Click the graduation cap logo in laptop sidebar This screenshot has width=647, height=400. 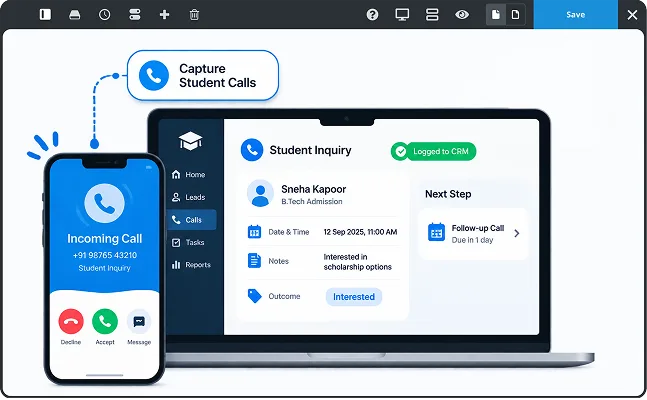point(190,141)
